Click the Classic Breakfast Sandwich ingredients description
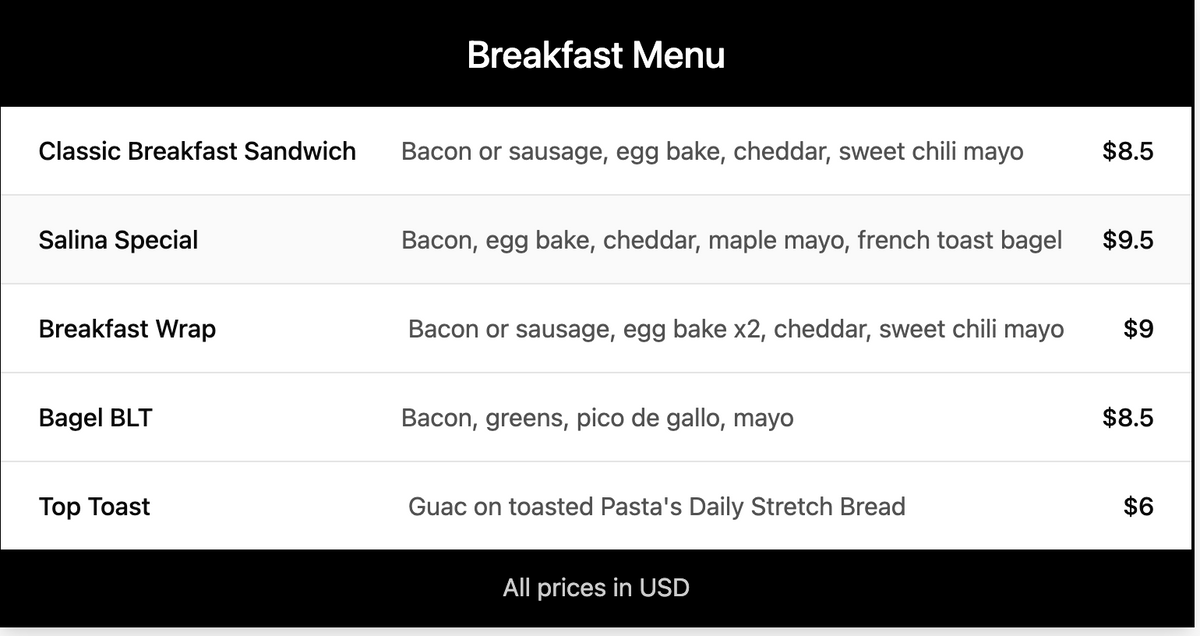 click(712, 151)
